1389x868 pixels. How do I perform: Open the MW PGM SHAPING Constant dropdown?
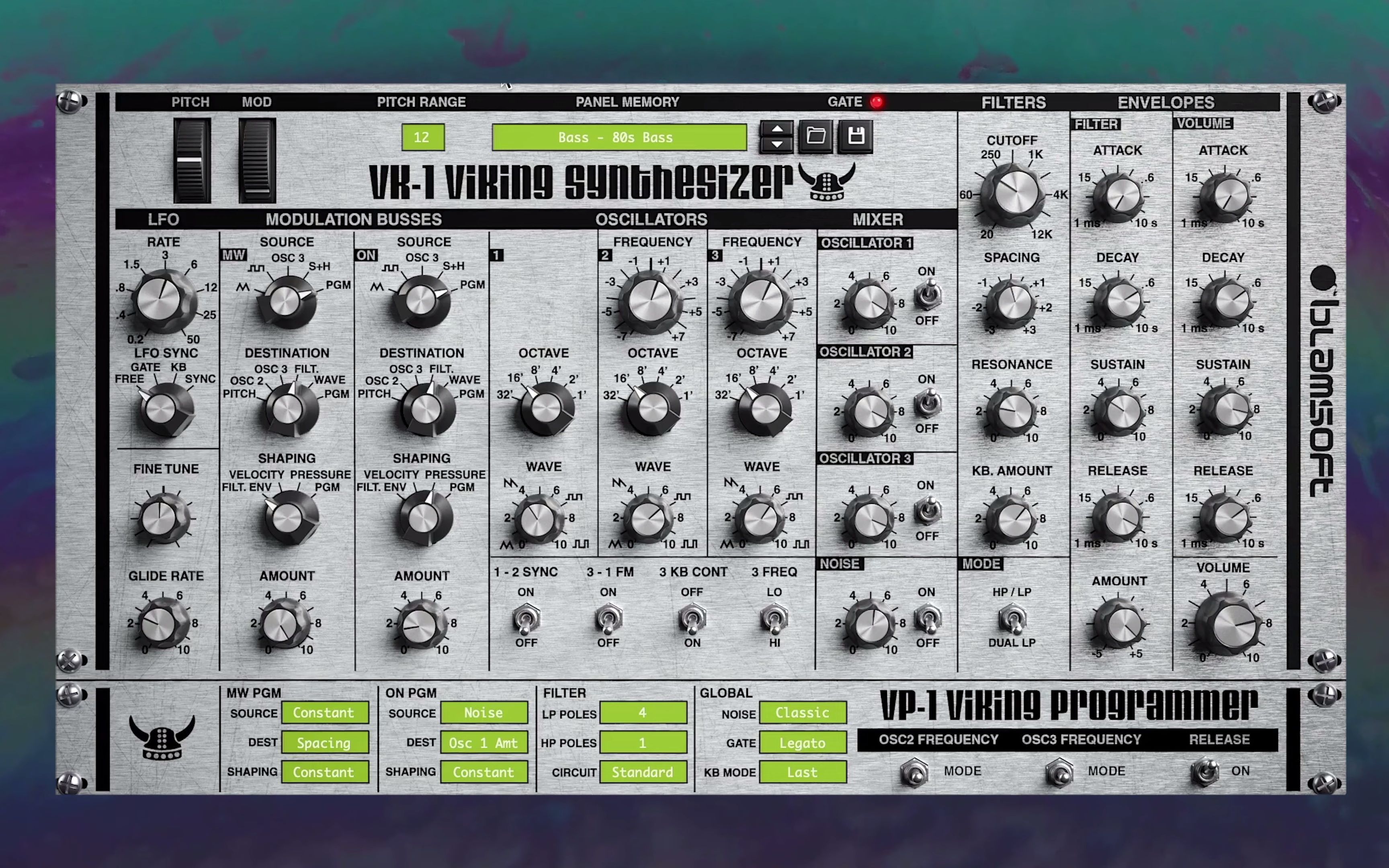tap(324, 772)
